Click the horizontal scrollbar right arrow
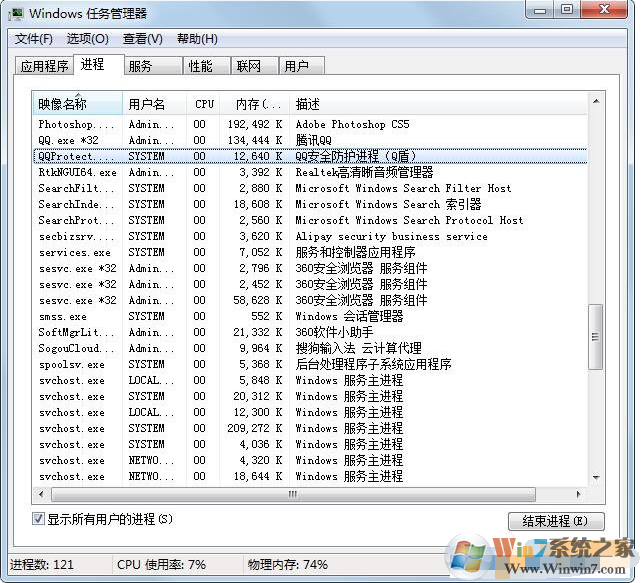 pos(580,493)
